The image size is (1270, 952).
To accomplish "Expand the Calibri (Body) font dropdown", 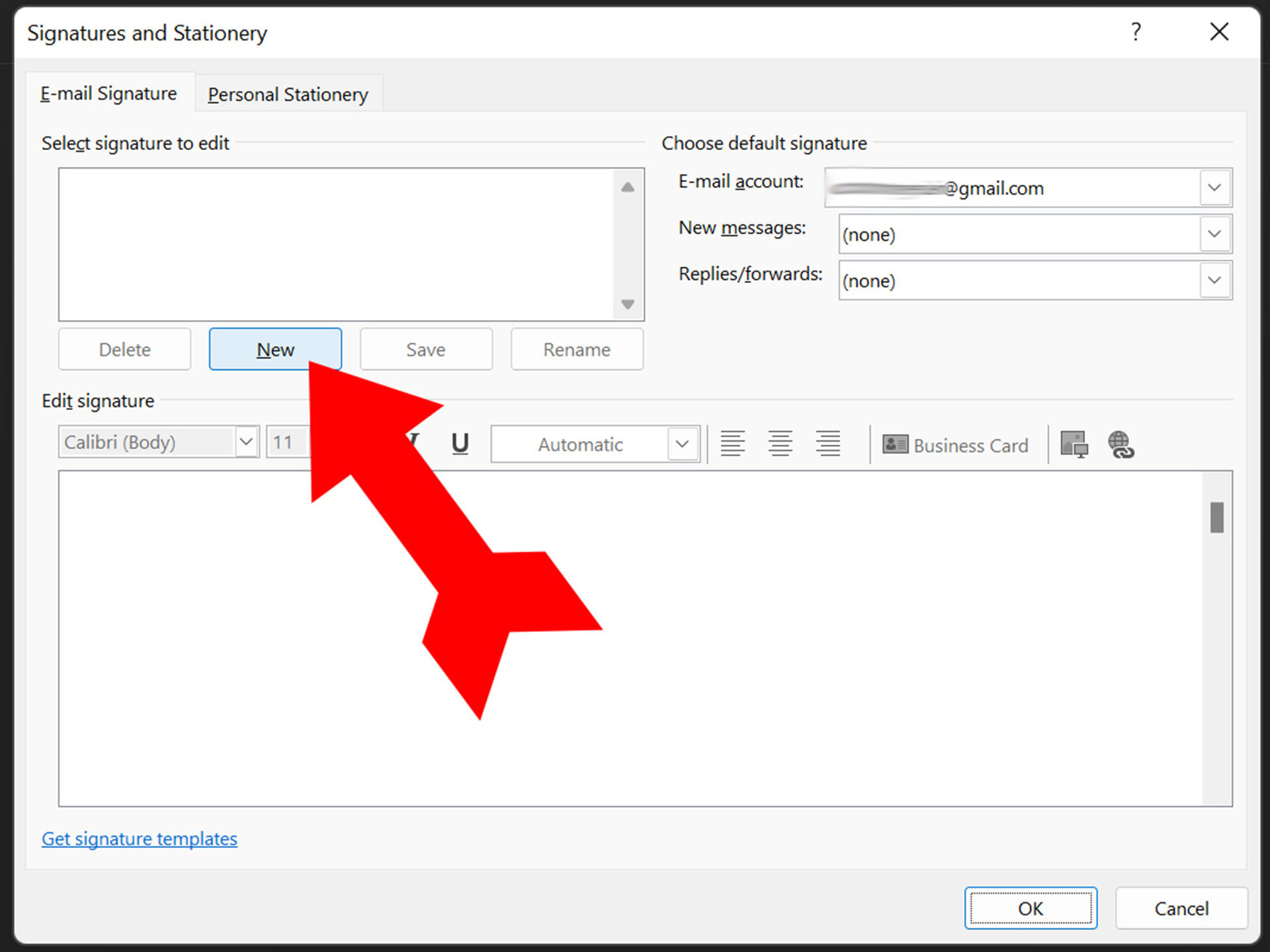I will pos(246,442).
